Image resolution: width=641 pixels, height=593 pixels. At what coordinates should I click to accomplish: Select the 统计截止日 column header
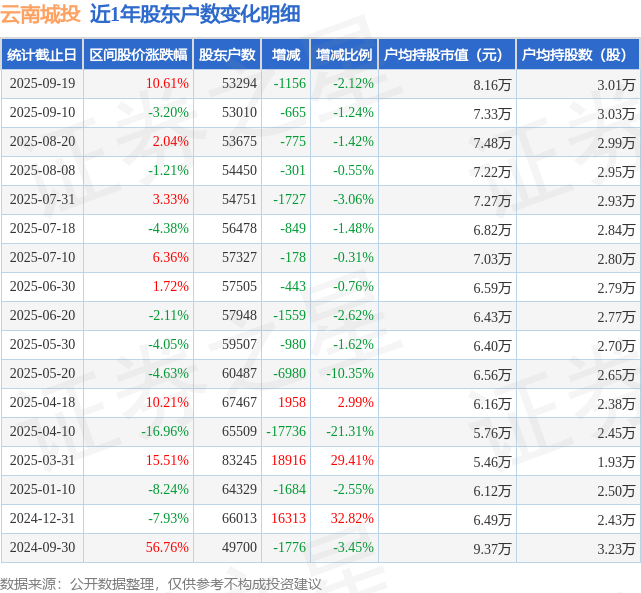42,54
